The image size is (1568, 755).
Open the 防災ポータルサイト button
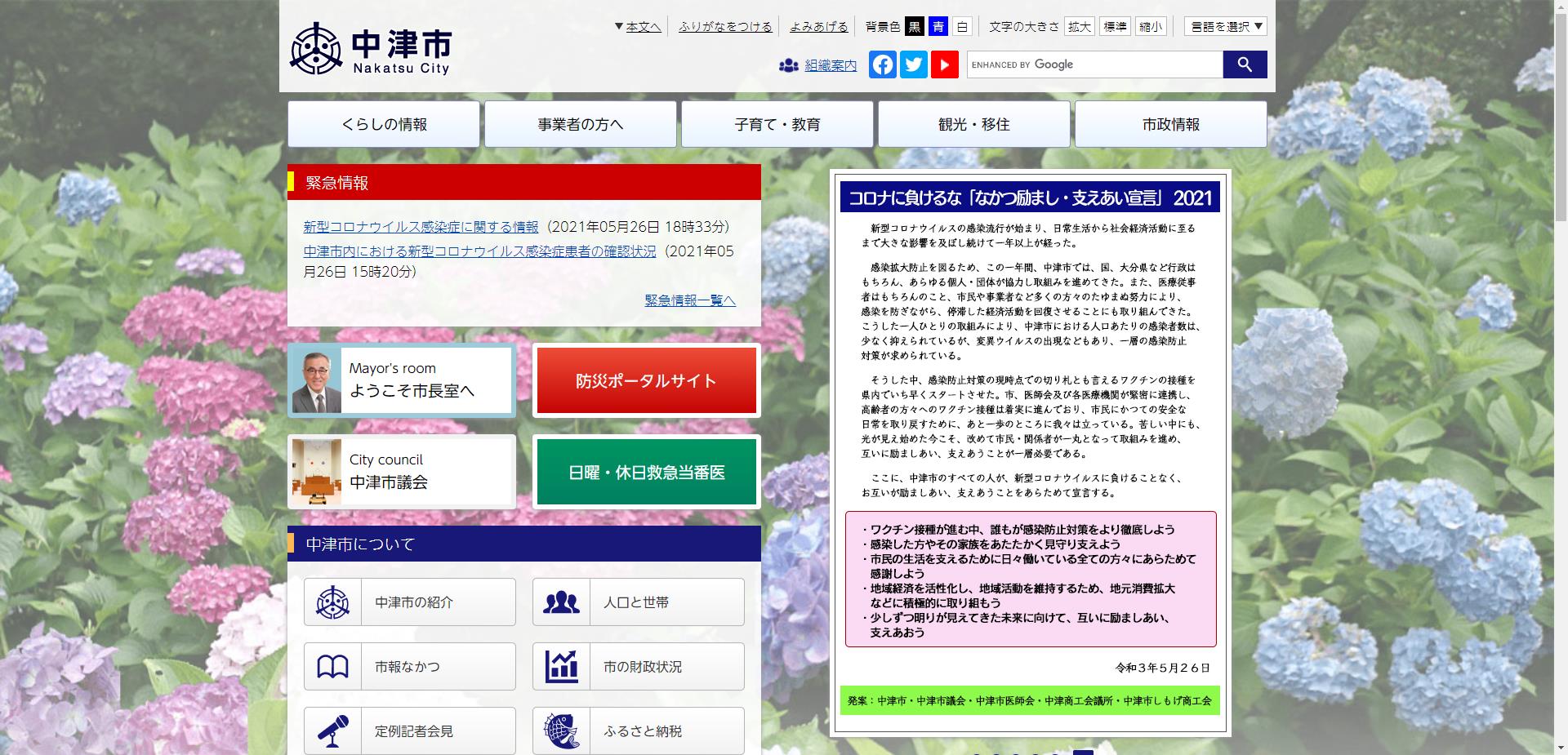tap(645, 380)
